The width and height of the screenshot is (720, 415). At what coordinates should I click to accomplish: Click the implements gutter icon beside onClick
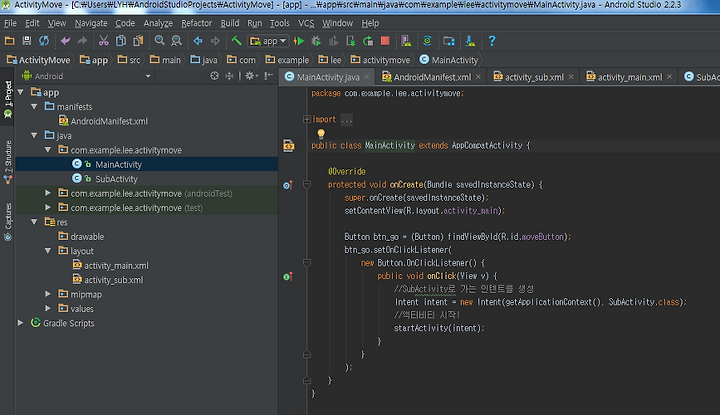pos(287,276)
